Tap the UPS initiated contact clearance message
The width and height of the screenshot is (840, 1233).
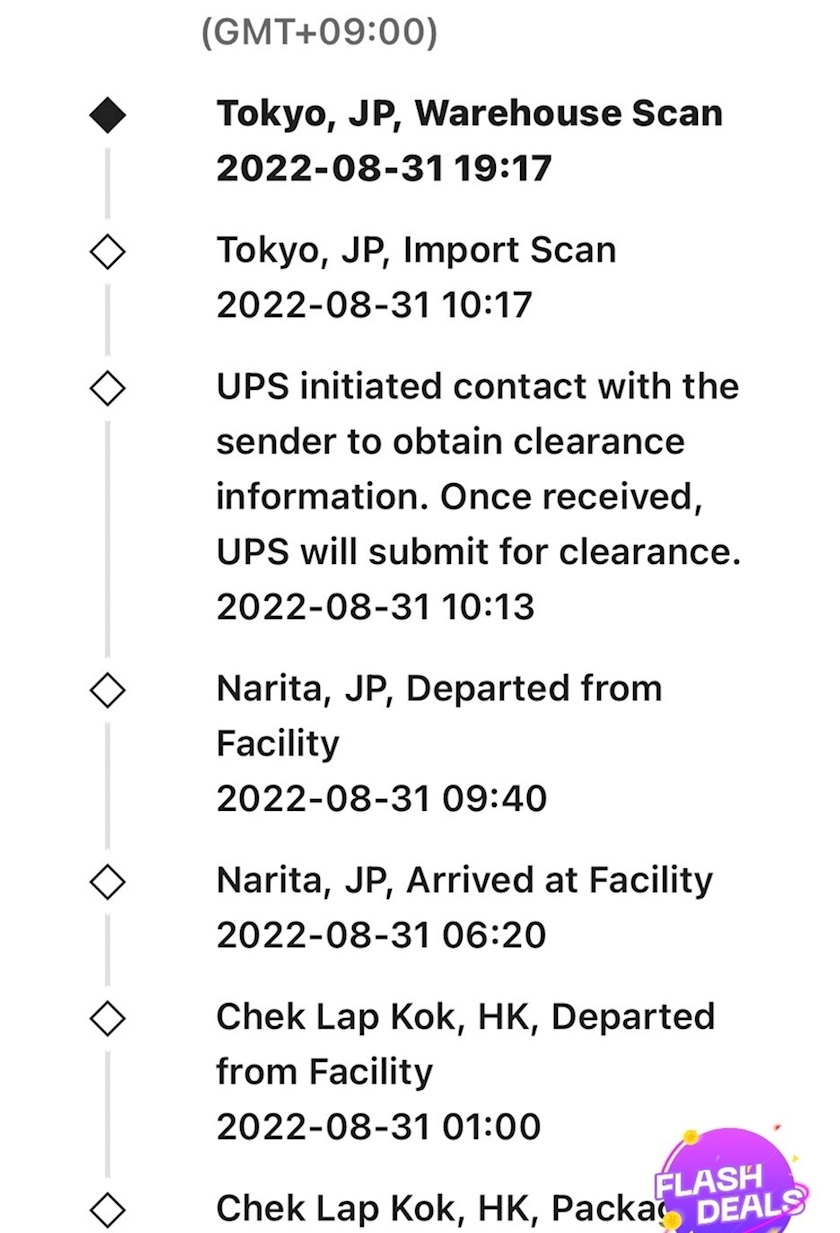tap(478, 469)
